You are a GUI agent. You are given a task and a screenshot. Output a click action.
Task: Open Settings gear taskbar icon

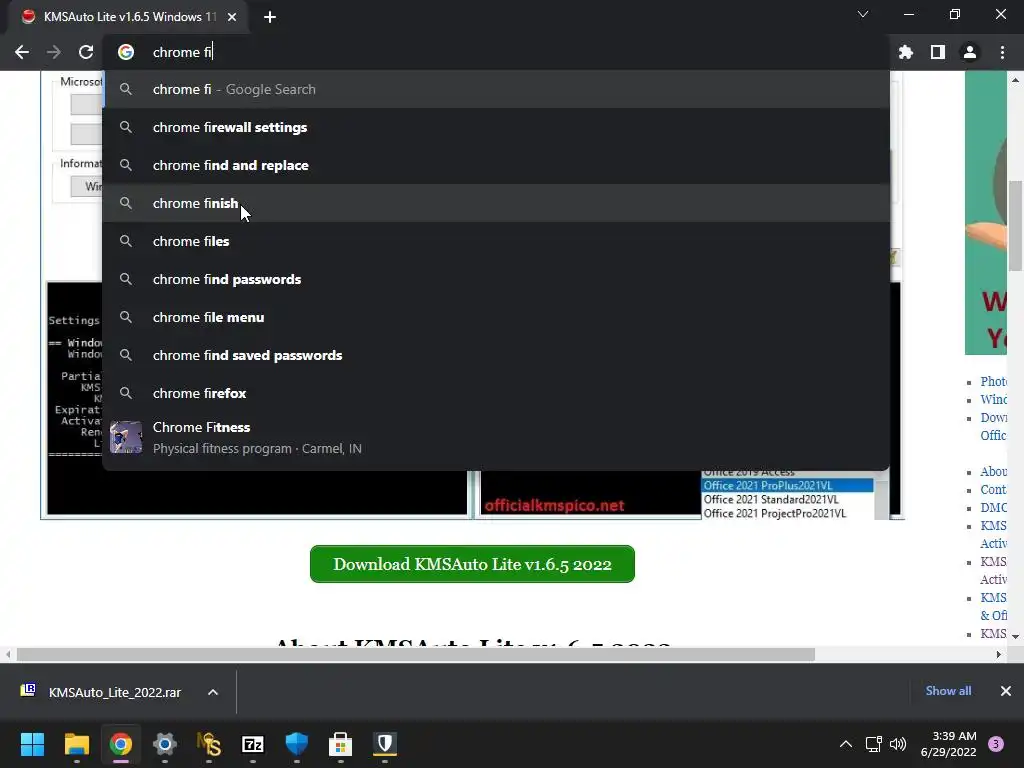[x=165, y=744]
